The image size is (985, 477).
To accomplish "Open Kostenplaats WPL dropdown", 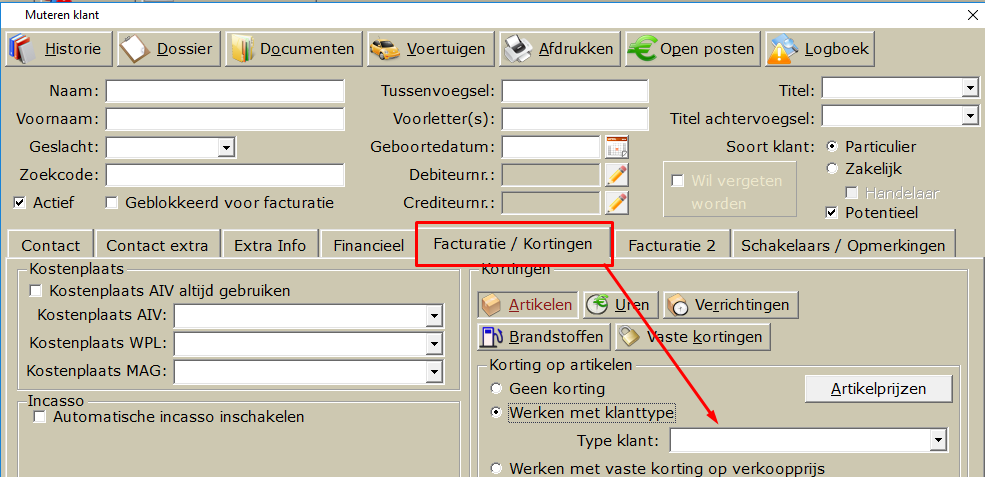I will 433,344.
